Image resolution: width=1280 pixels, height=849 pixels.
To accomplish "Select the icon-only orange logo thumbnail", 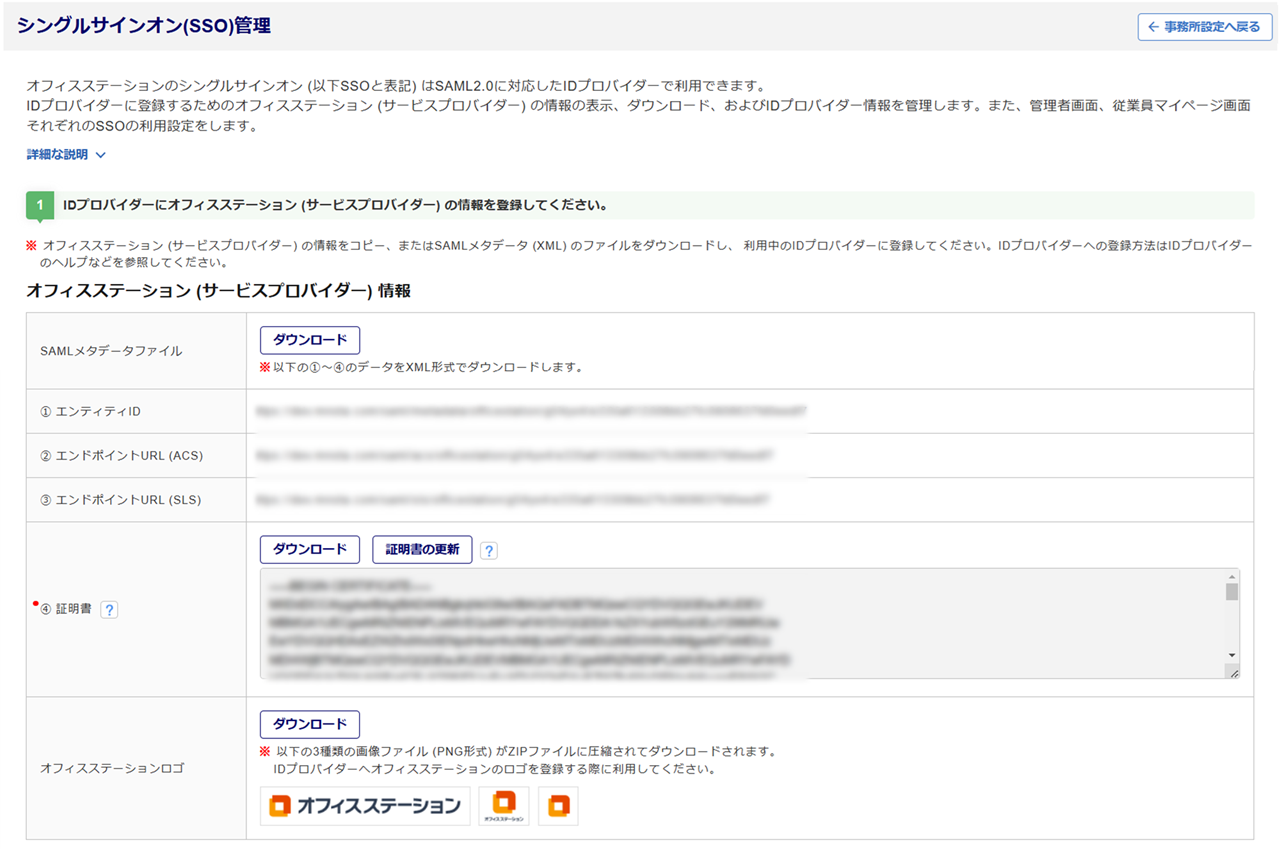I will pos(558,806).
